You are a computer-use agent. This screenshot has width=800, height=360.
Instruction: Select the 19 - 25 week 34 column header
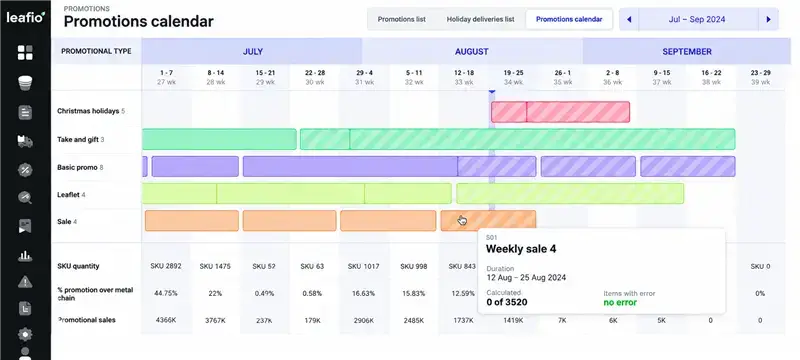click(x=513, y=78)
